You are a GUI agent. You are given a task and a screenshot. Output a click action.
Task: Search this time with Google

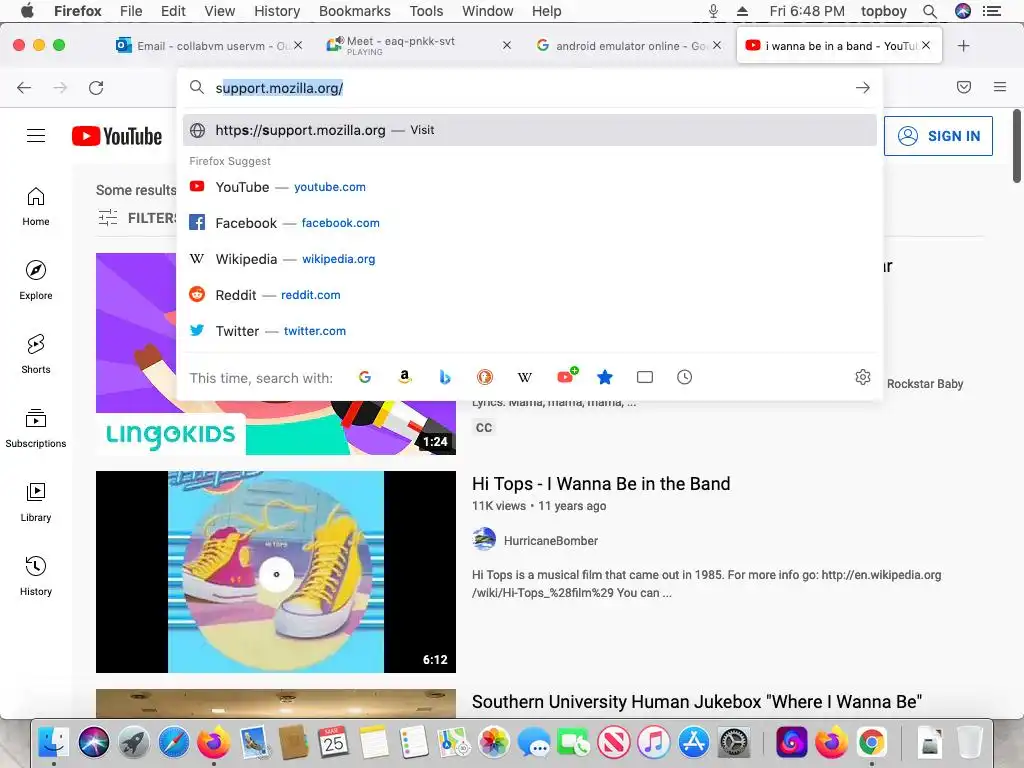click(x=364, y=377)
